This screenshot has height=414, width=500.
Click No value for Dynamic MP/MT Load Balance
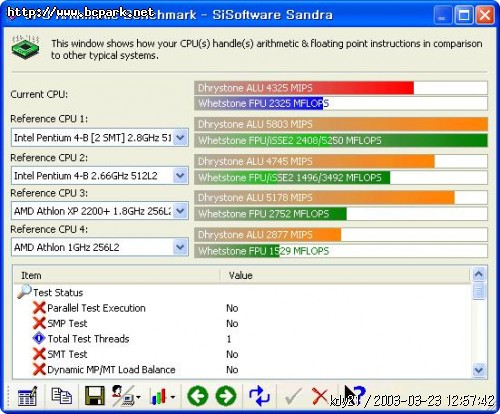[232, 370]
